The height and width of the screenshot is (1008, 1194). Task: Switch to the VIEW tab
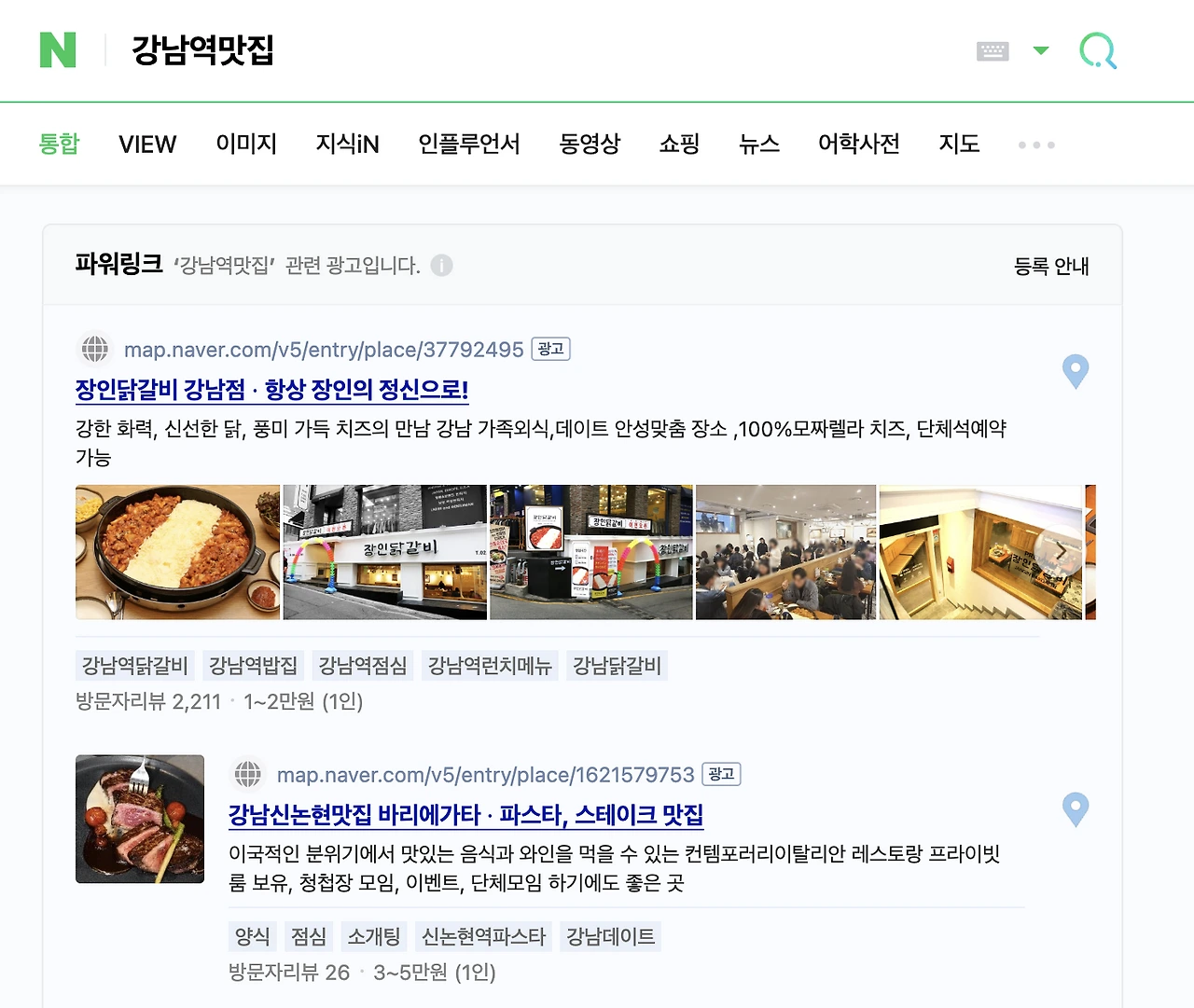[x=147, y=145]
